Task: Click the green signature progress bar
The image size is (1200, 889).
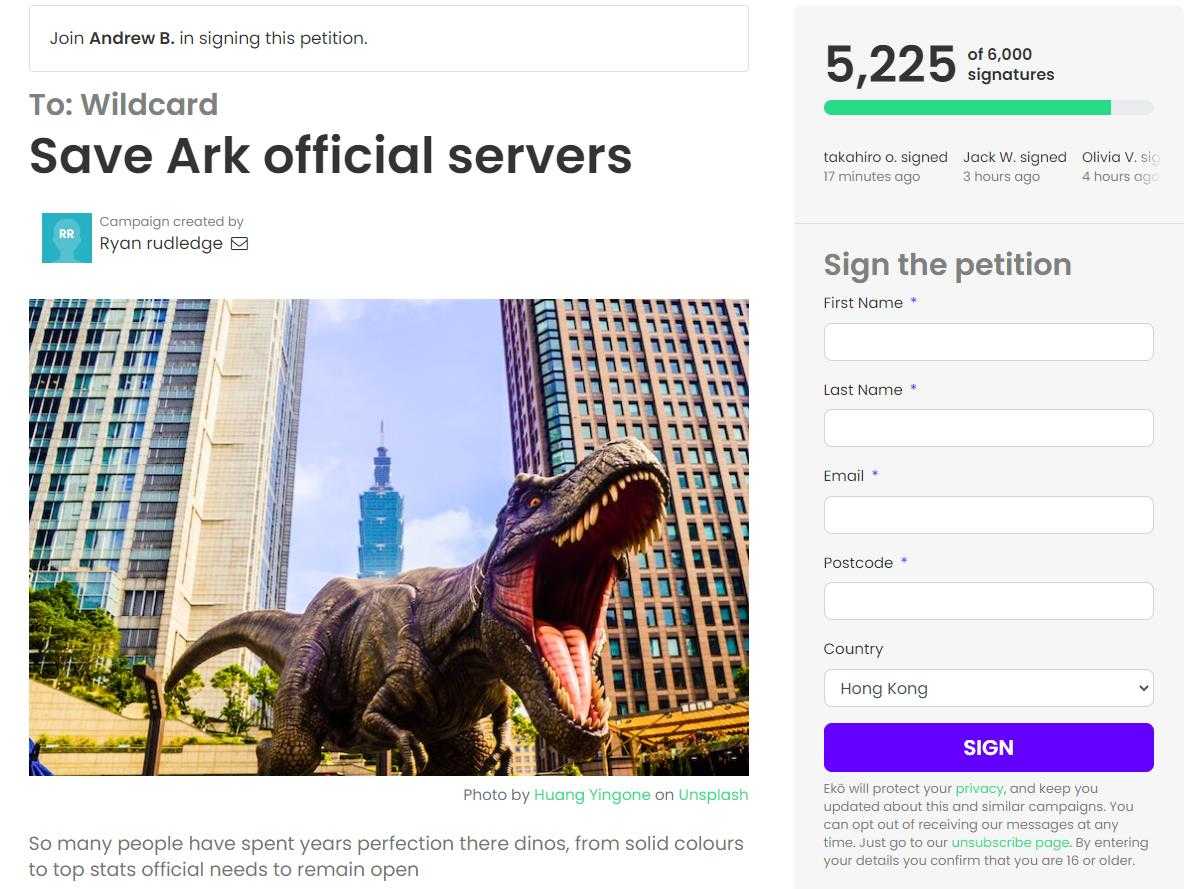Action: click(967, 108)
